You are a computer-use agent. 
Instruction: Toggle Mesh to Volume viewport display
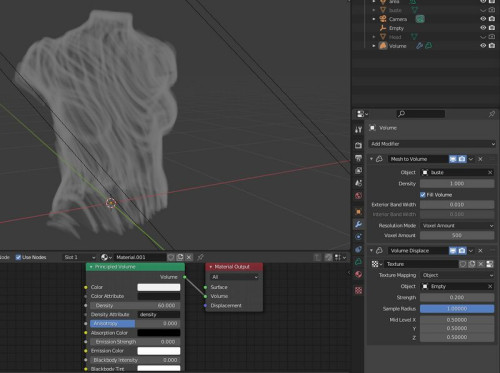[453, 159]
